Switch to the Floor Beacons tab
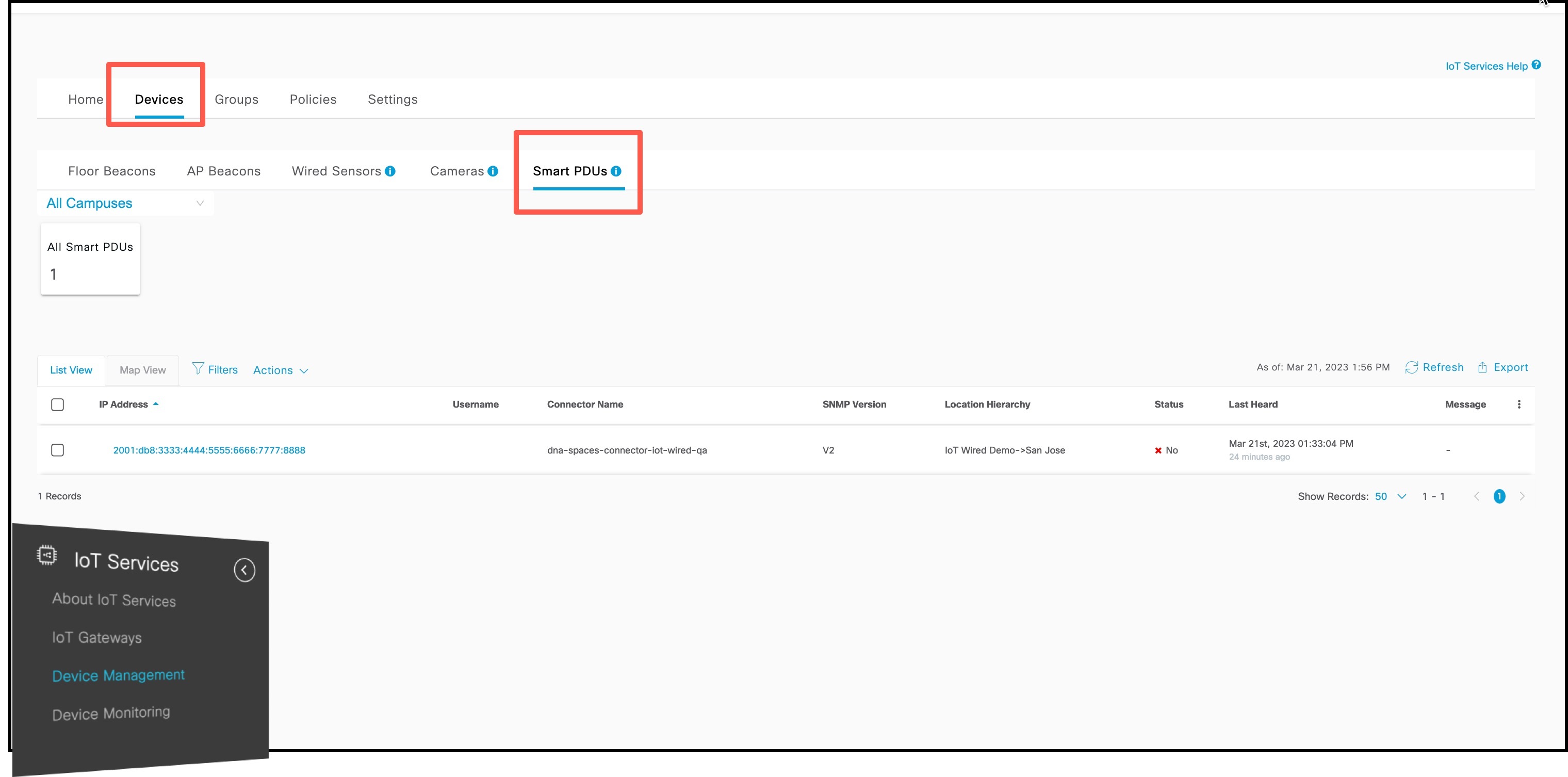 pos(111,171)
